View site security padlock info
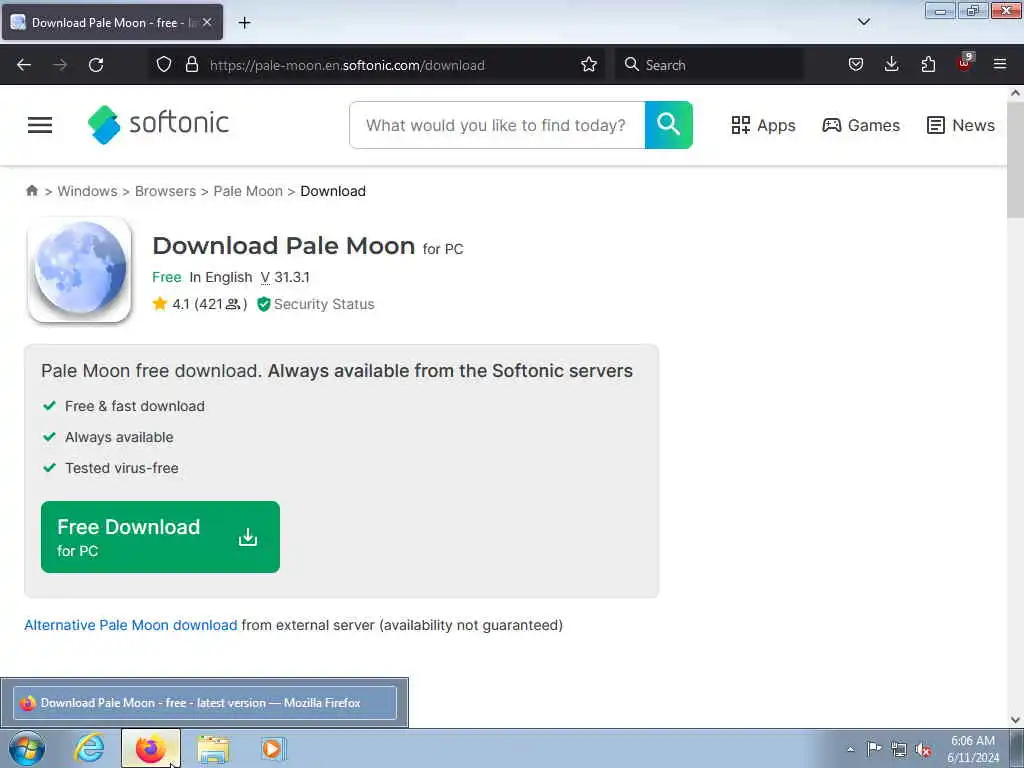 pyautogui.click(x=191, y=65)
